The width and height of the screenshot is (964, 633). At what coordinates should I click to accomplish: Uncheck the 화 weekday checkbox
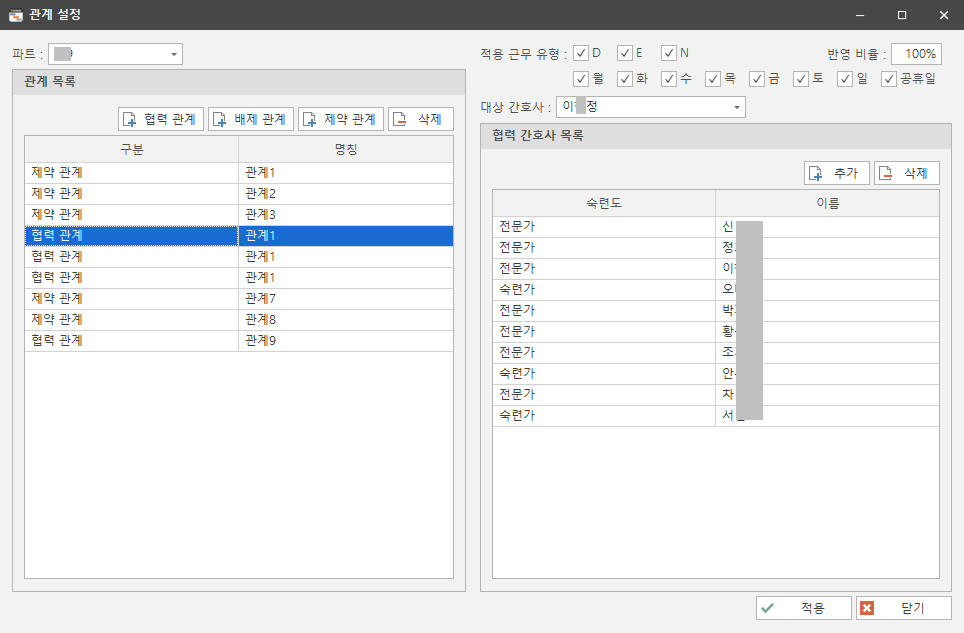(x=625, y=79)
